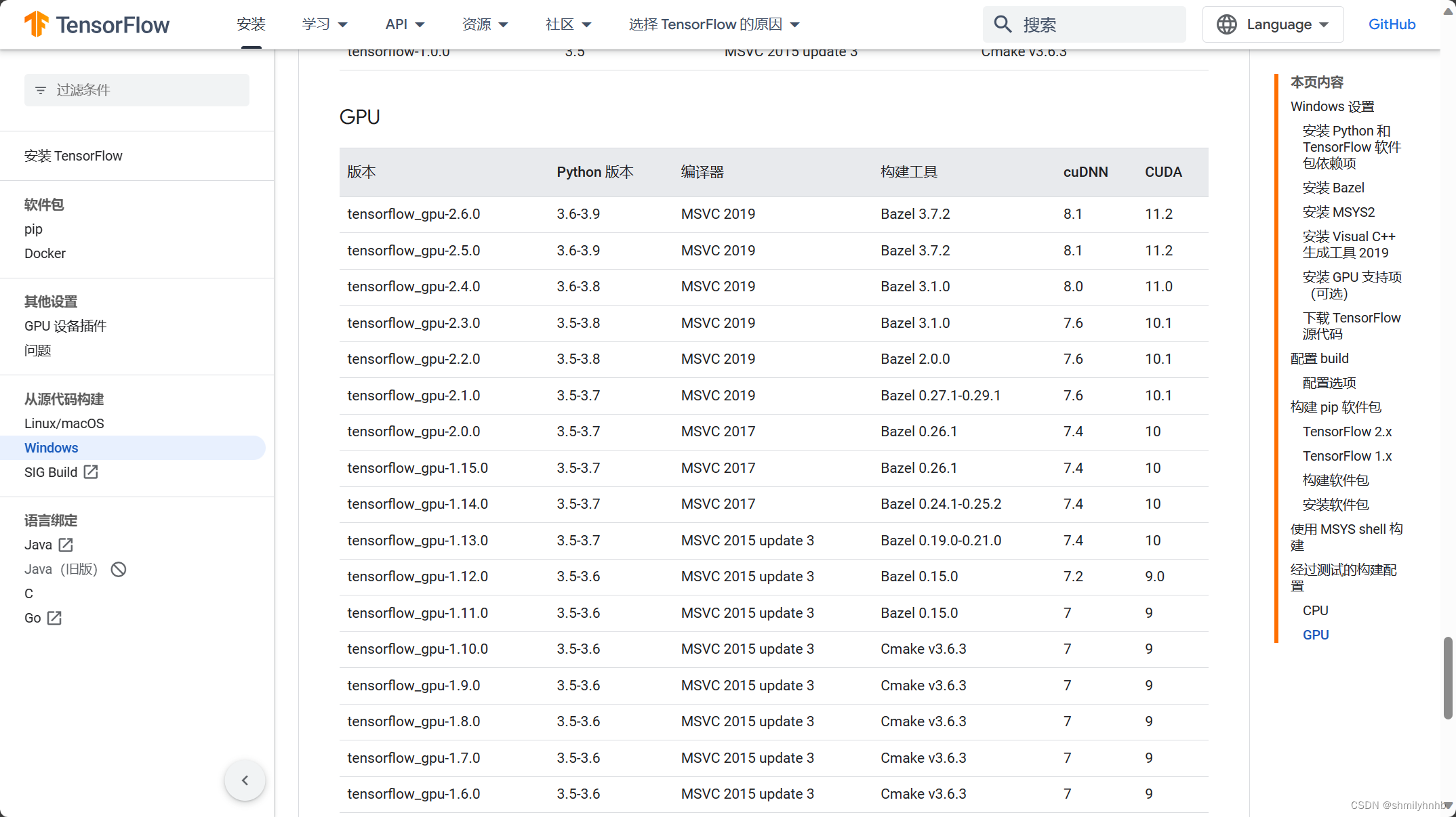Expand 选择 TensorFlow 的原因 menu
1456x817 pixels.
[x=714, y=24]
